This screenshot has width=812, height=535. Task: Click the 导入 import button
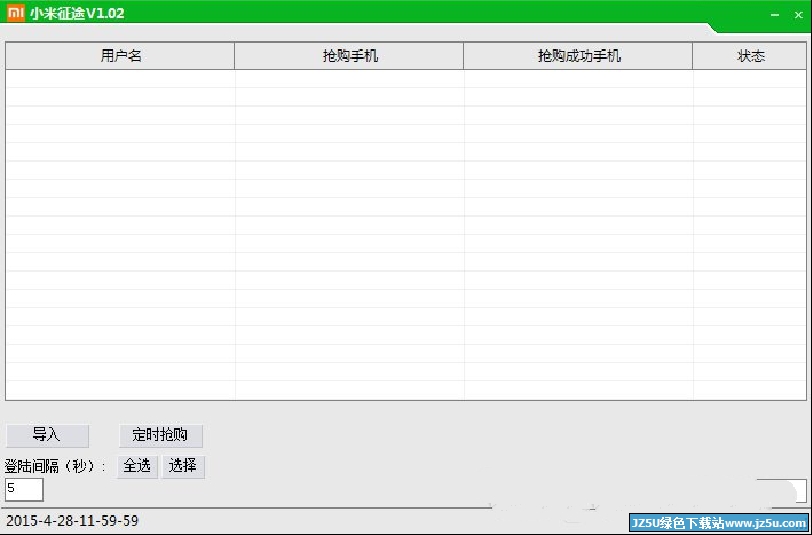click(x=47, y=436)
